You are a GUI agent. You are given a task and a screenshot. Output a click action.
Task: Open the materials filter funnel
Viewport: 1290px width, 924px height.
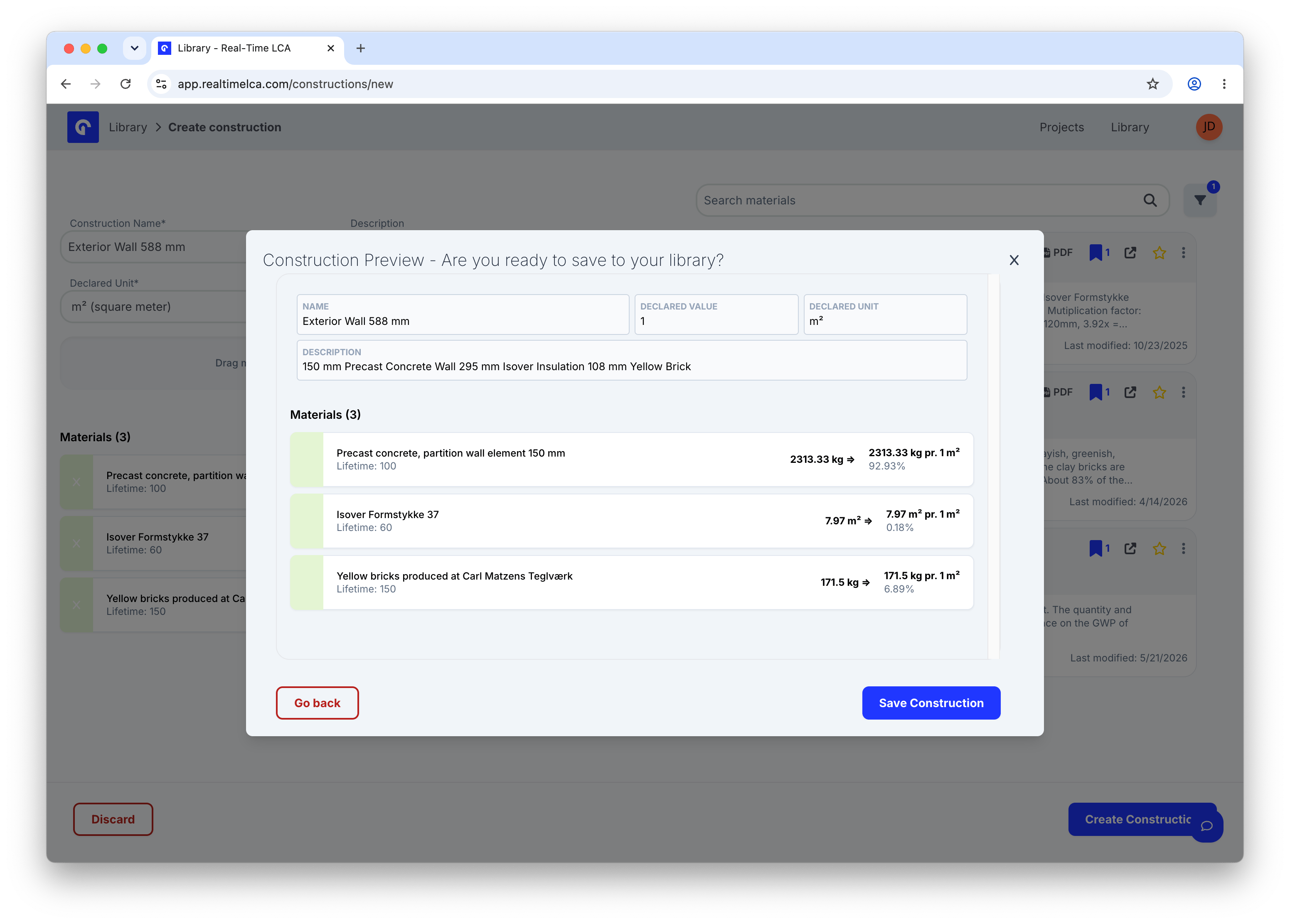point(1199,200)
